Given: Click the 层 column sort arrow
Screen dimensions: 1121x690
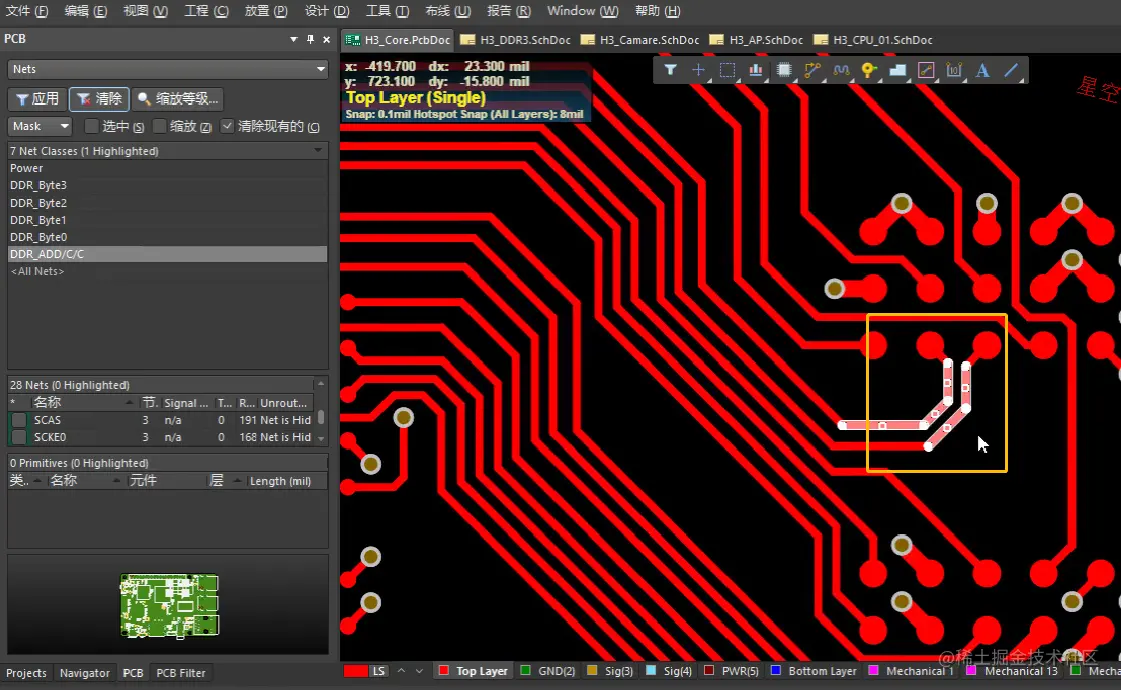Looking at the screenshot, I should [237, 480].
